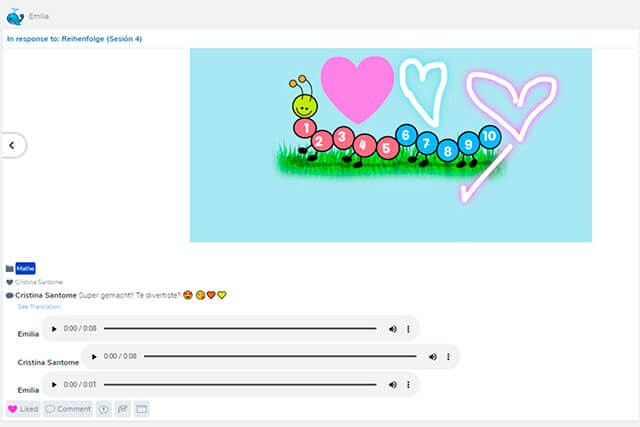This screenshot has width=640, height=427.
Task: Open more options on Cristina's audio
Action: (x=449, y=356)
